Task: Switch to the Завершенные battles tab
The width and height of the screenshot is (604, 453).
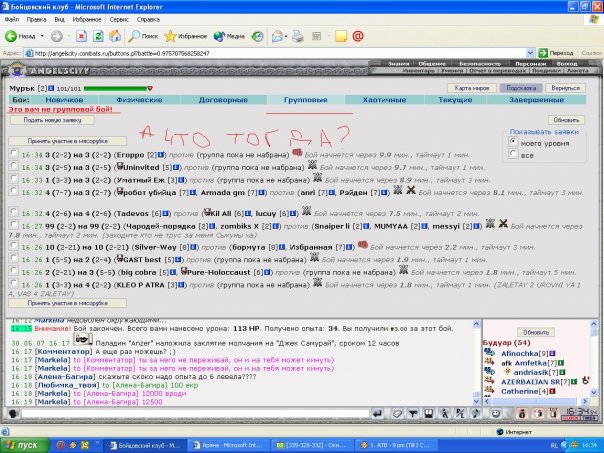Action: pyautogui.click(x=536, y=100)
